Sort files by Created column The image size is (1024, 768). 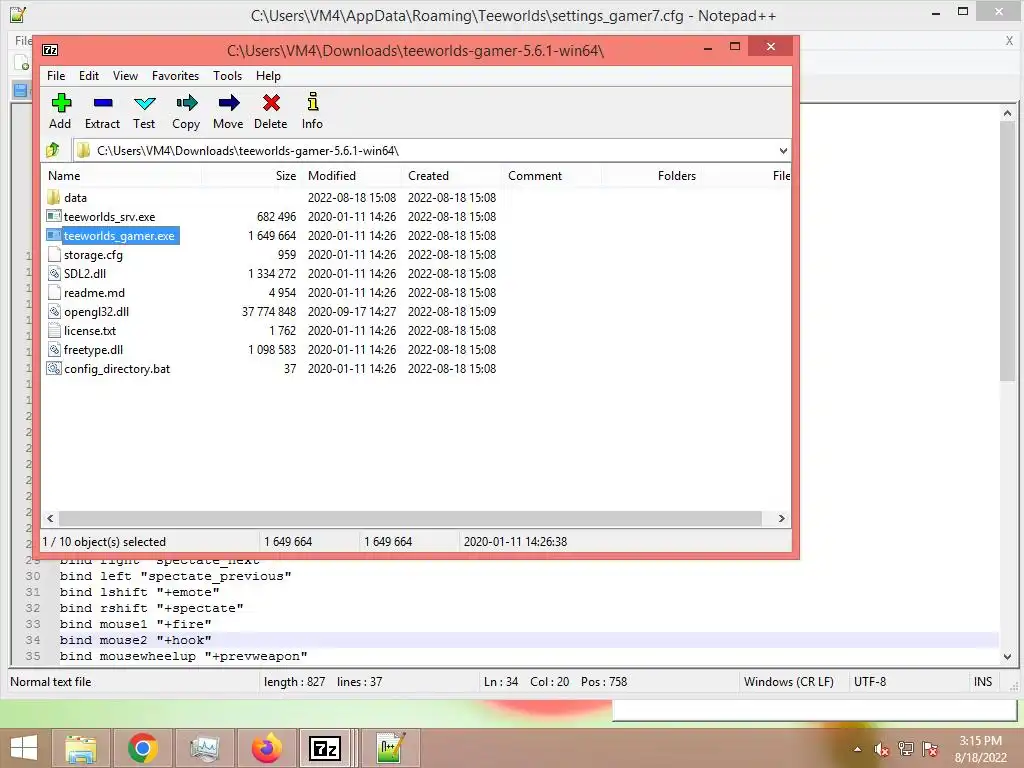coord(452,176)
